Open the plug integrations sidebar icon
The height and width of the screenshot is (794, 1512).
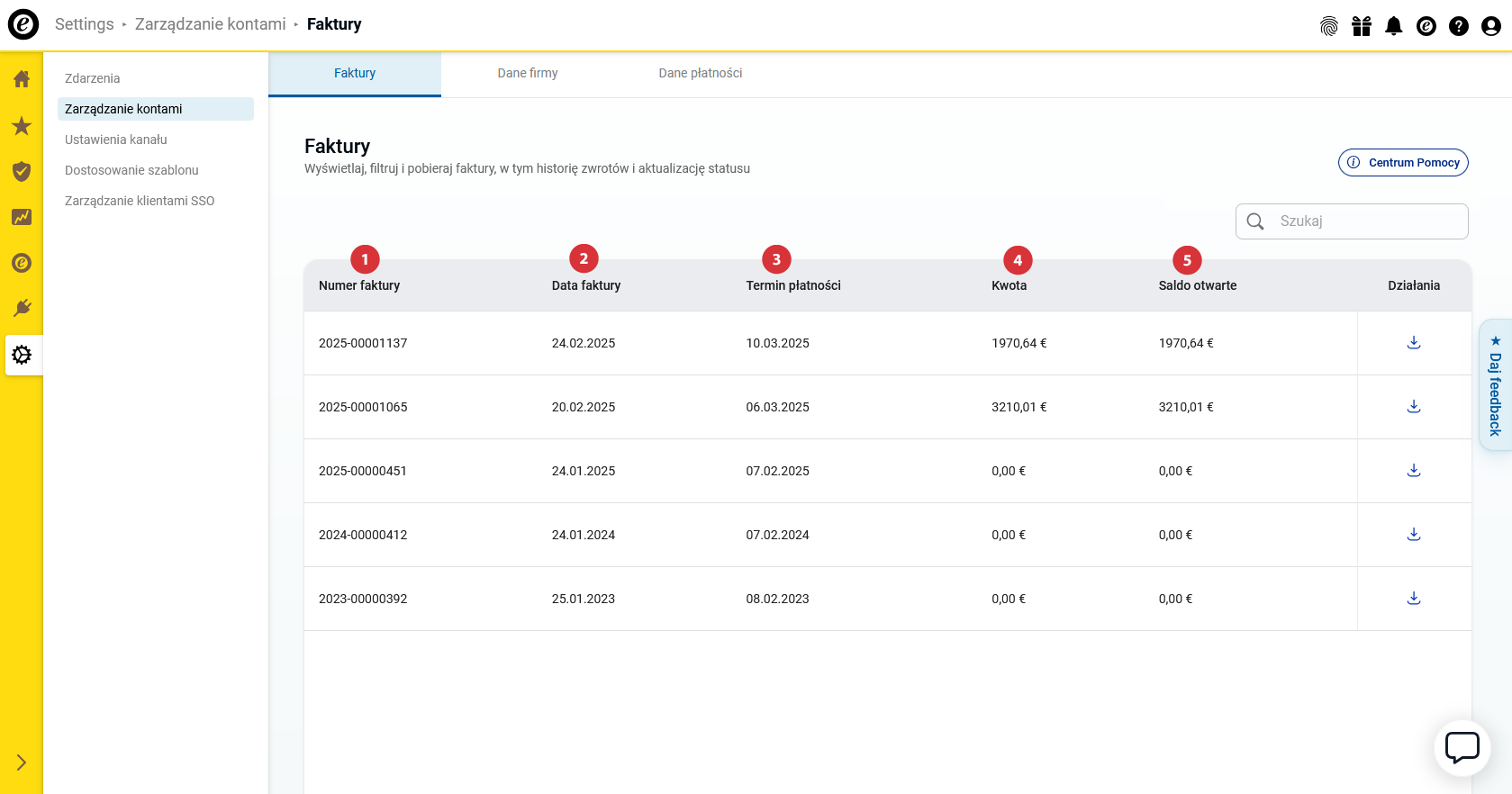pyautogui.click(x=22, y=309)
